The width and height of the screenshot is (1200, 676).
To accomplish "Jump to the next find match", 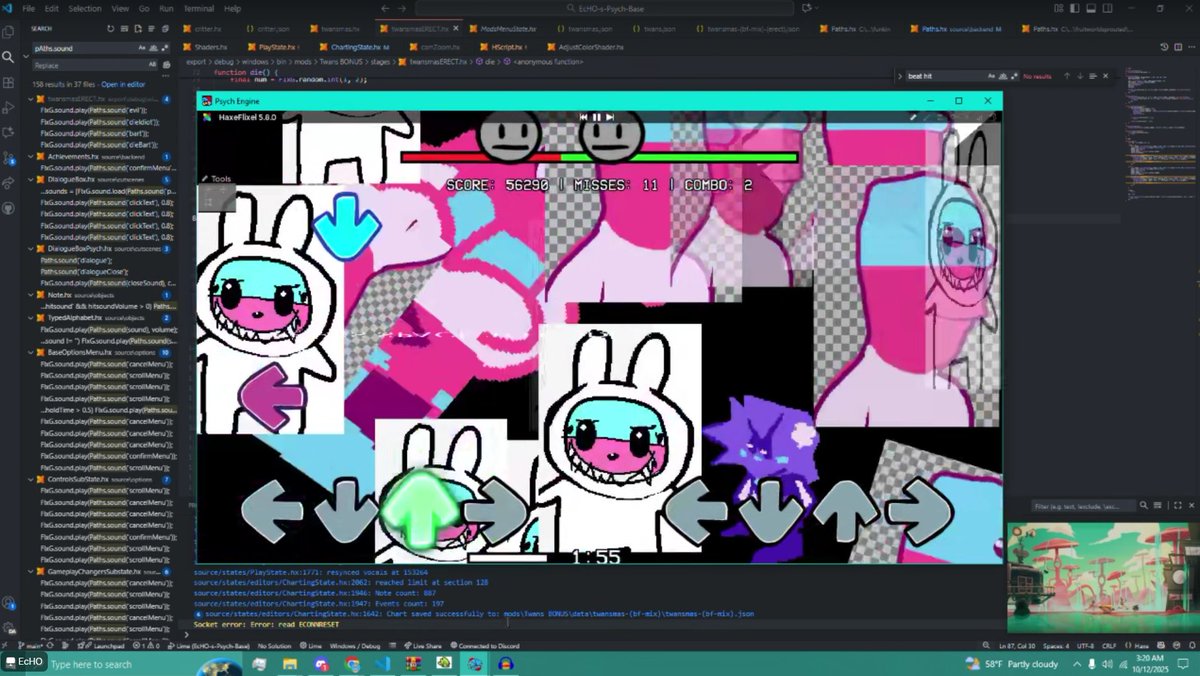I will pyautogui.click(x=1080, y=76).
